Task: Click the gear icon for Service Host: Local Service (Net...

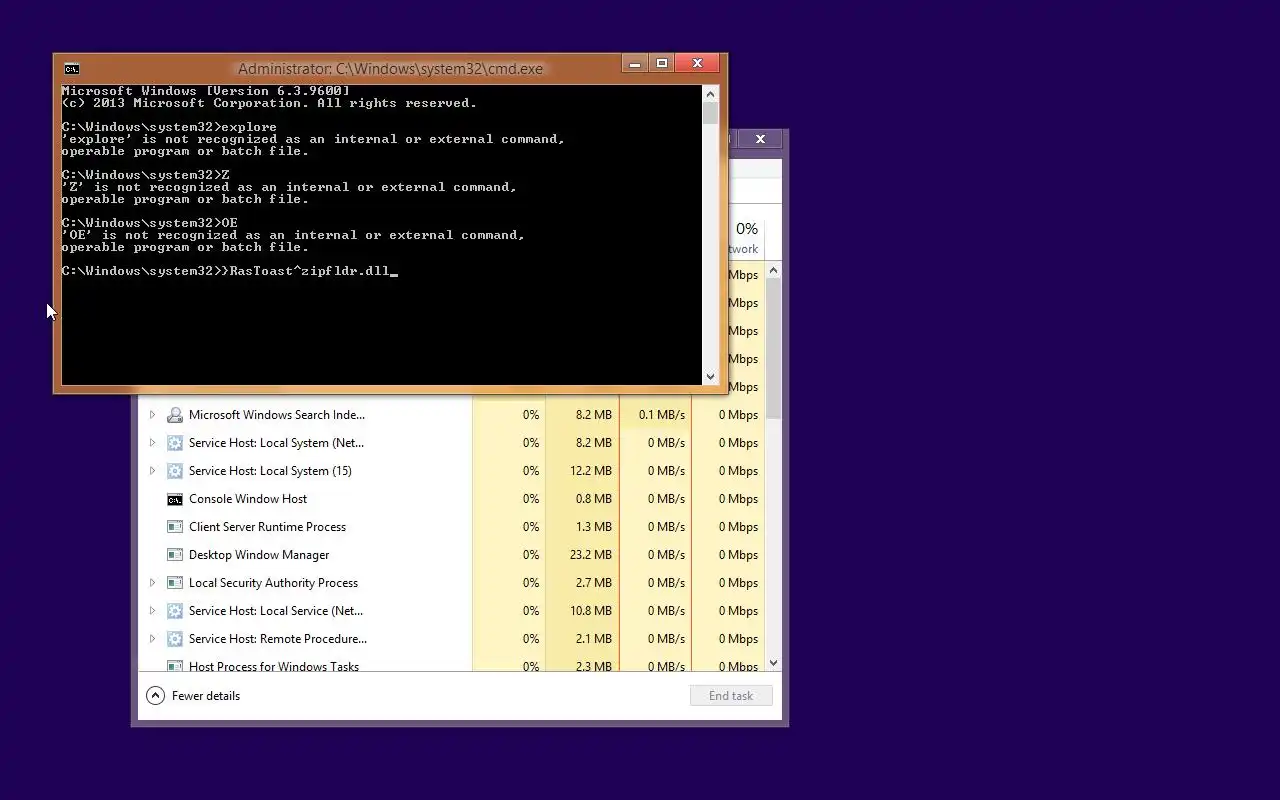Action: point(175,611)
